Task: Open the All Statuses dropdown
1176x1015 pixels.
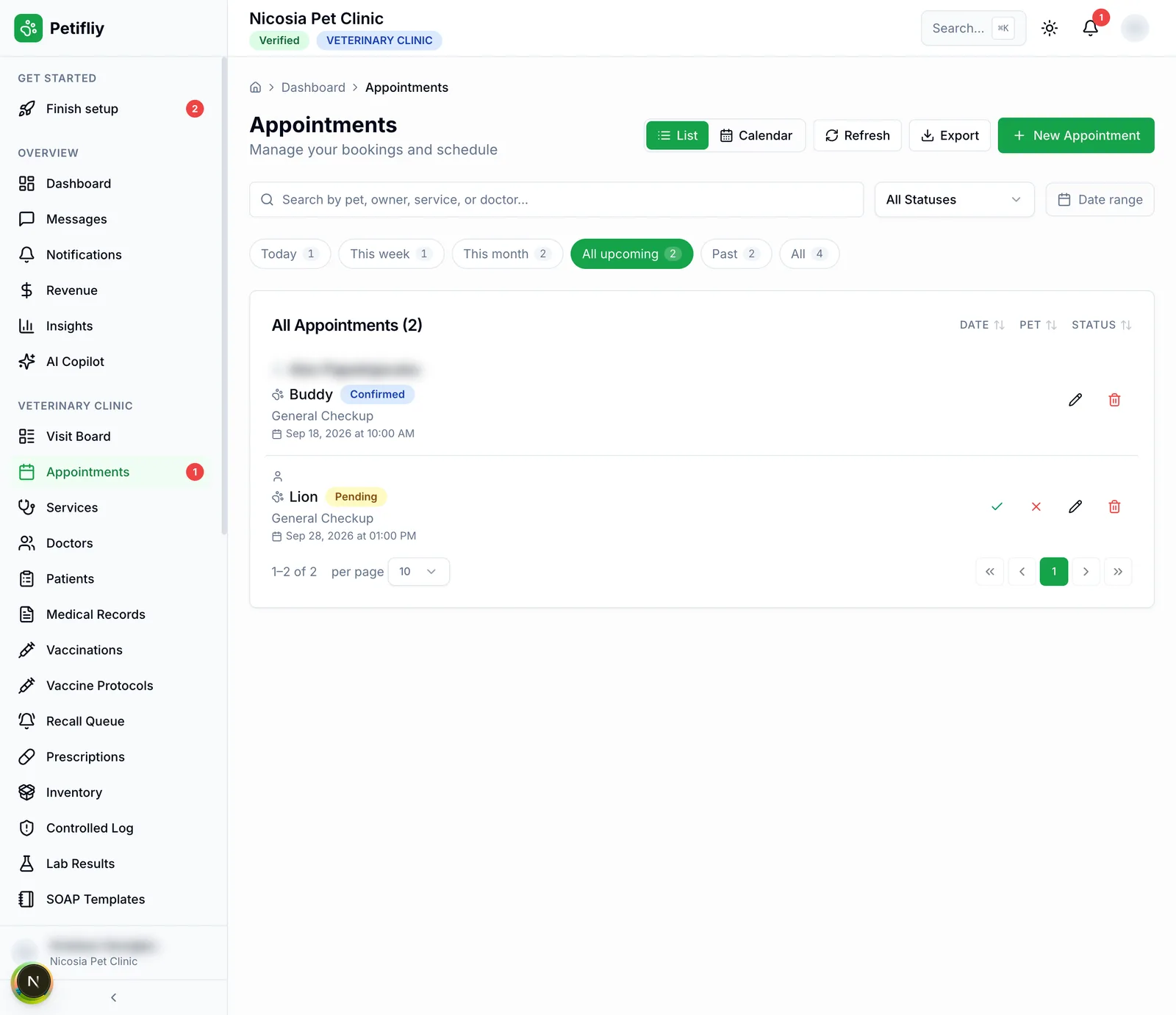Action: coord(954,200)
